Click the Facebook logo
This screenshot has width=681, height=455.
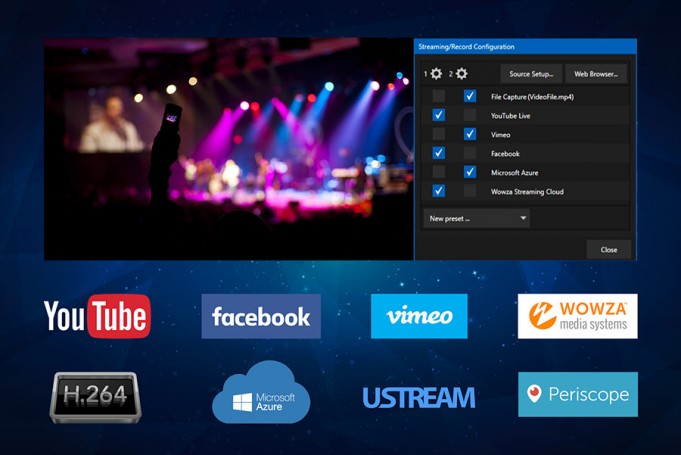(x=261, y=316)
